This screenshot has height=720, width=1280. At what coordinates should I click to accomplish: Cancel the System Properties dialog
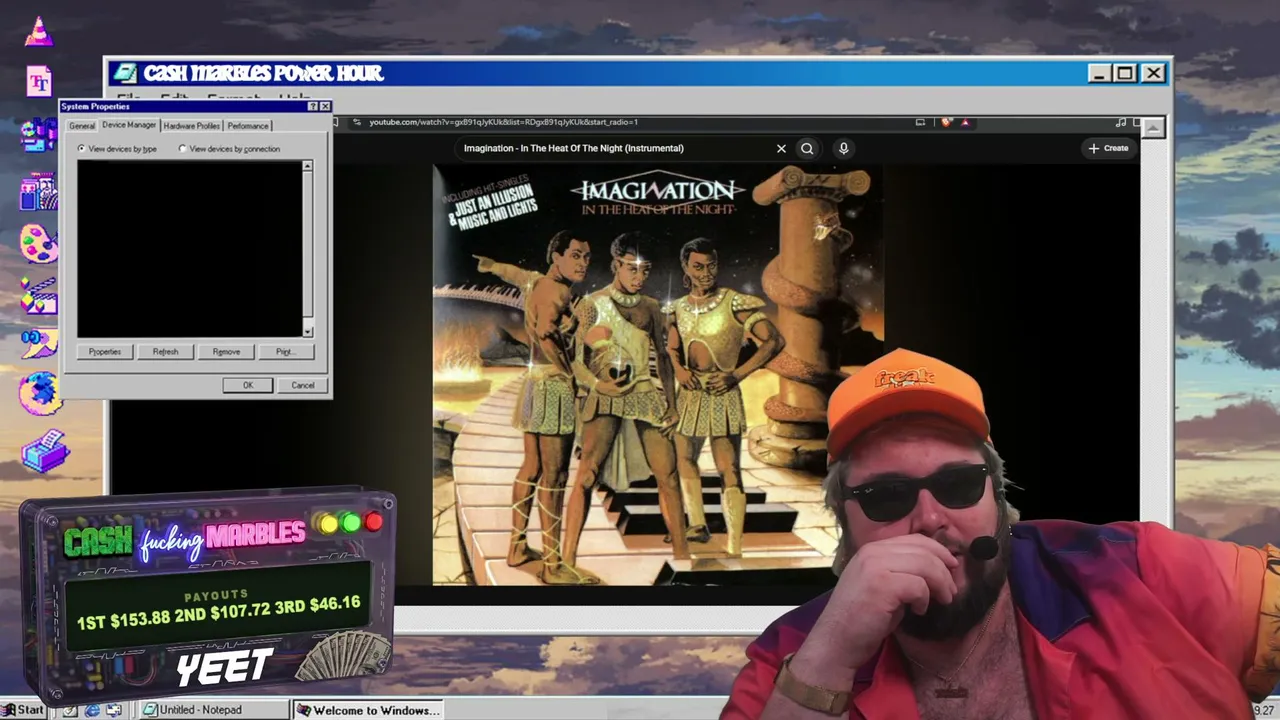click(303, 385)
